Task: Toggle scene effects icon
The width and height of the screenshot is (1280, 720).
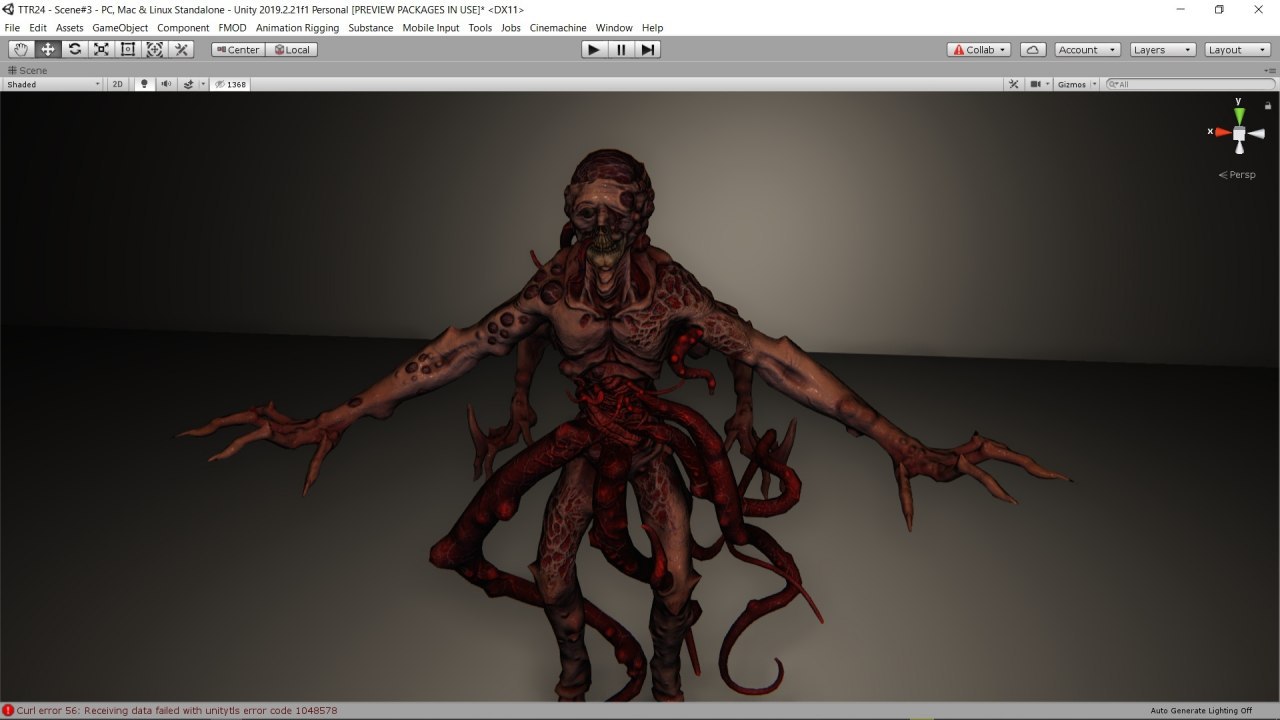Action: (189, 84)
